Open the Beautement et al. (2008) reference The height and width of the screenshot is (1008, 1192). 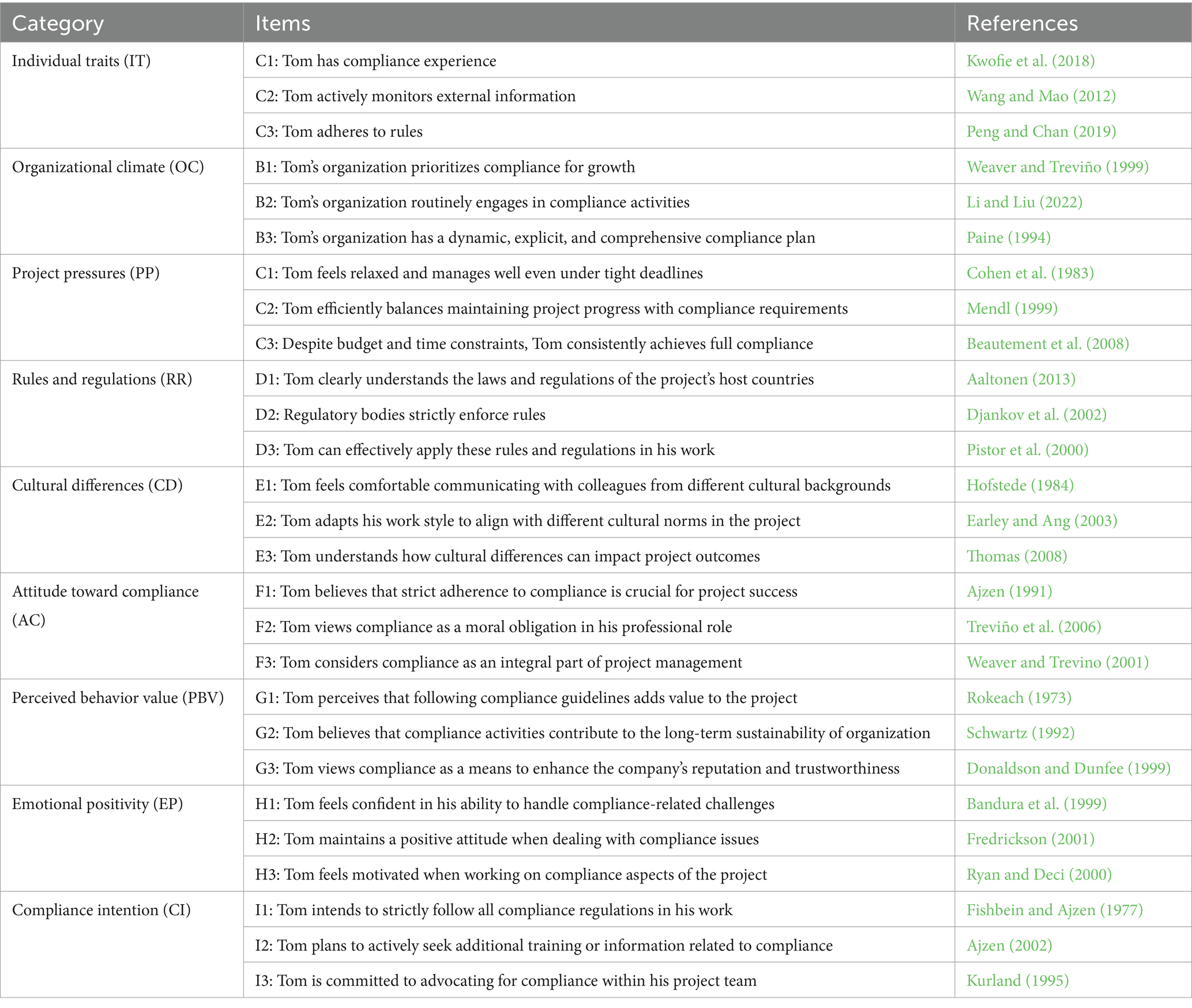[1048, 344]
